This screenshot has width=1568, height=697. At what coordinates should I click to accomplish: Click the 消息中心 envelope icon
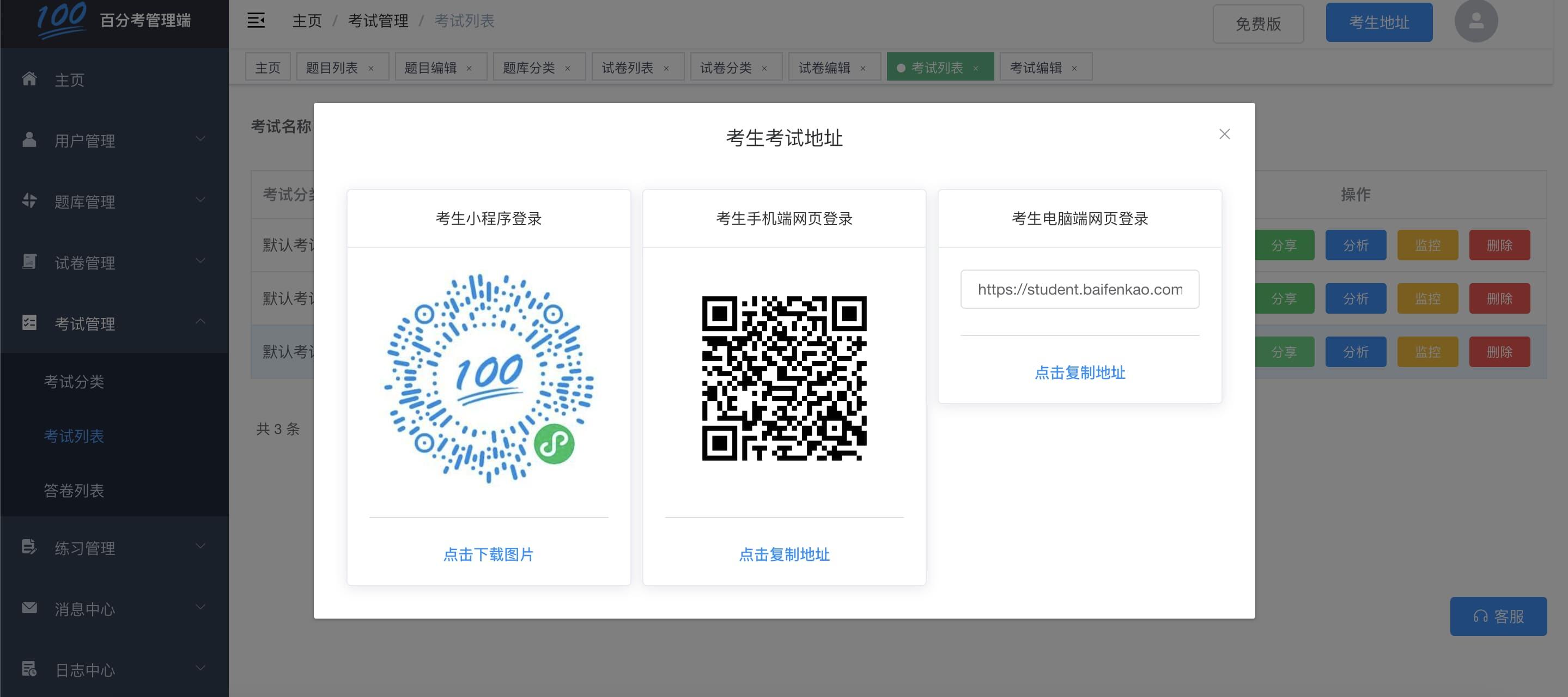[29, 608]
